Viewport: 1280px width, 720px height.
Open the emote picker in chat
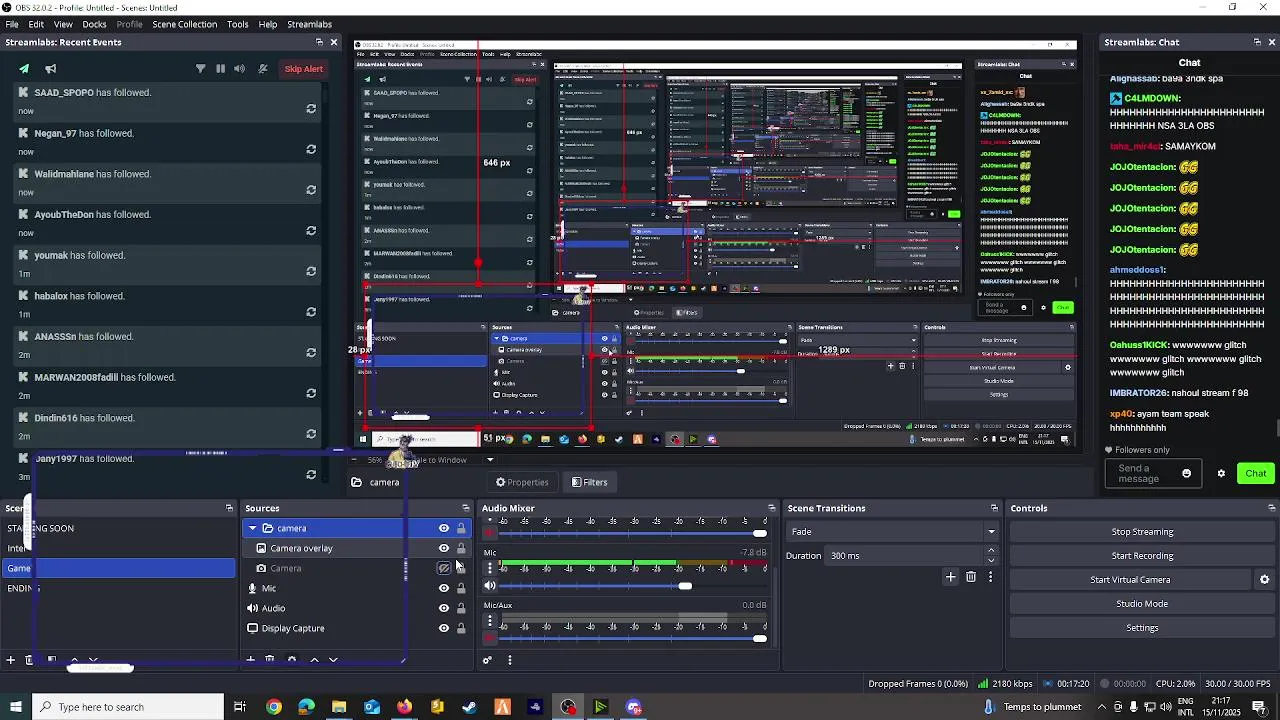point(1187,474)
